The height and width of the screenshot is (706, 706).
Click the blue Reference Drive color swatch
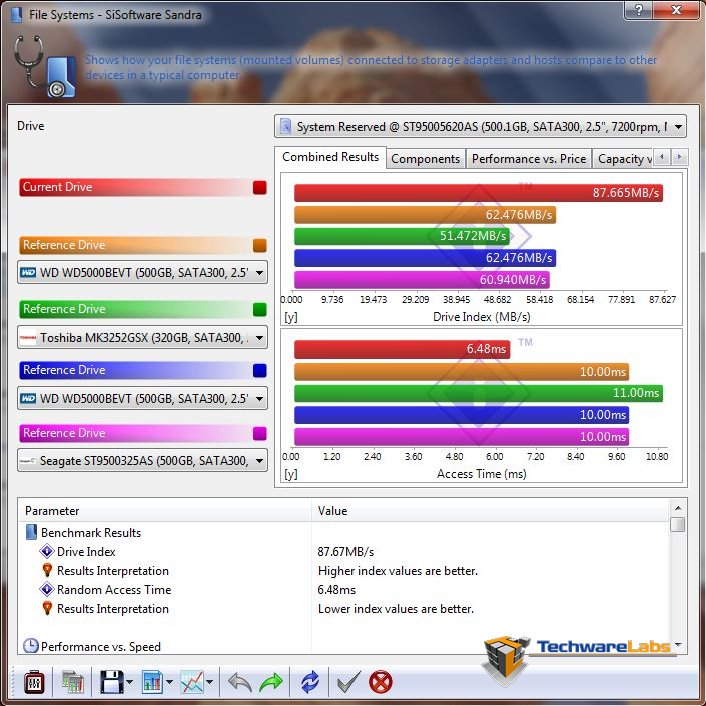pyautogui.click(x=260, y=370)
